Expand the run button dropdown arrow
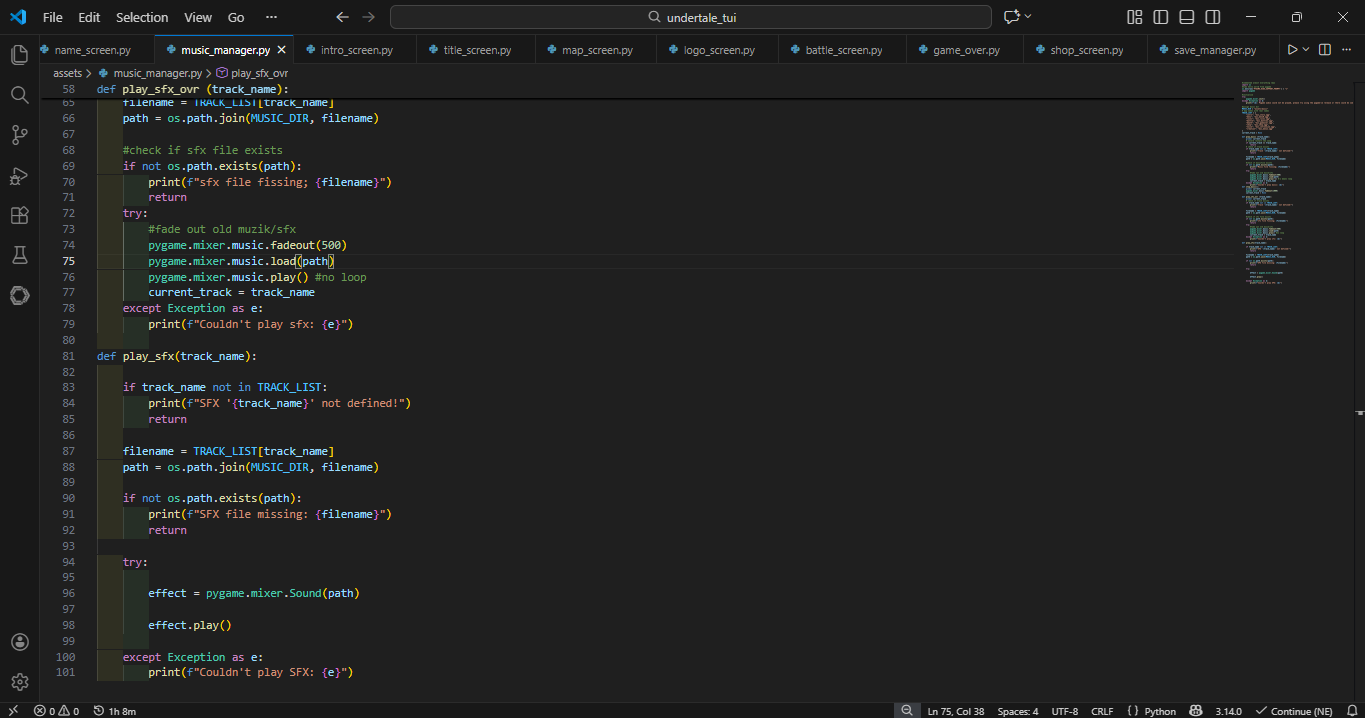 [1306, 50]
